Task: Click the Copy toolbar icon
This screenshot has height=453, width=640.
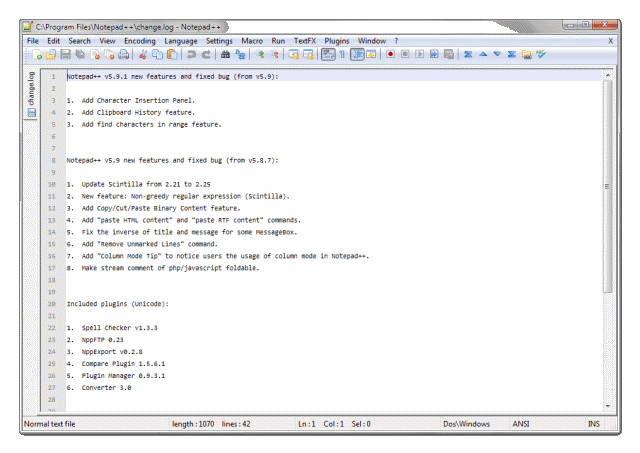Action: (158, 54)
